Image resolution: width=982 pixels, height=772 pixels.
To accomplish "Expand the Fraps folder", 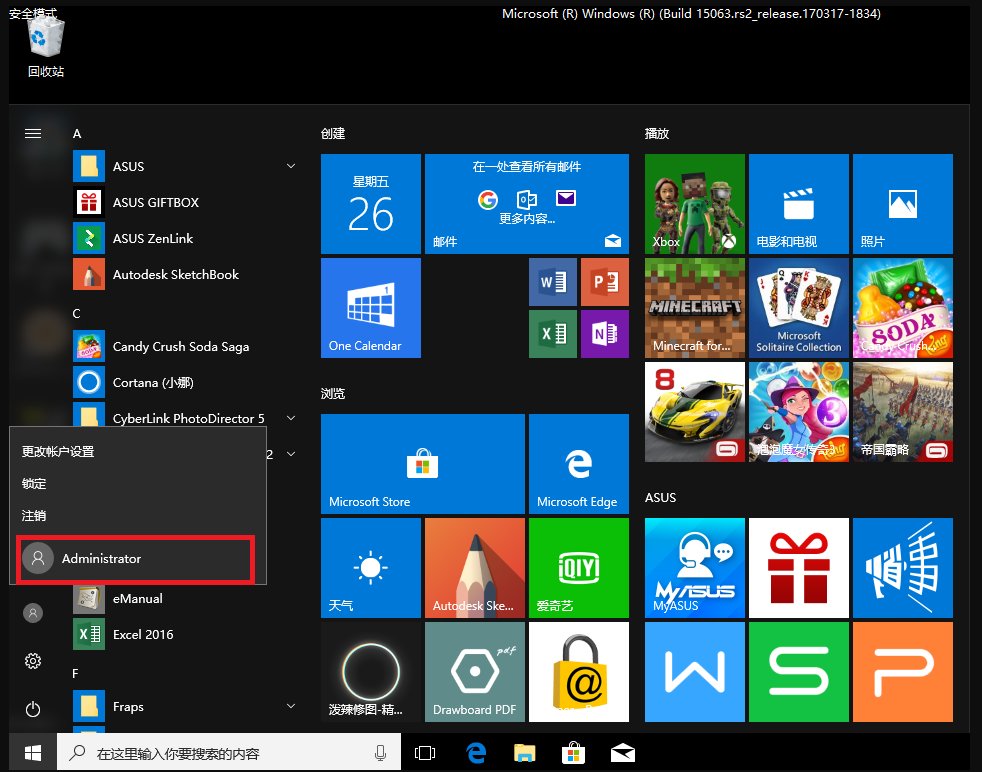I will (291, 706).
